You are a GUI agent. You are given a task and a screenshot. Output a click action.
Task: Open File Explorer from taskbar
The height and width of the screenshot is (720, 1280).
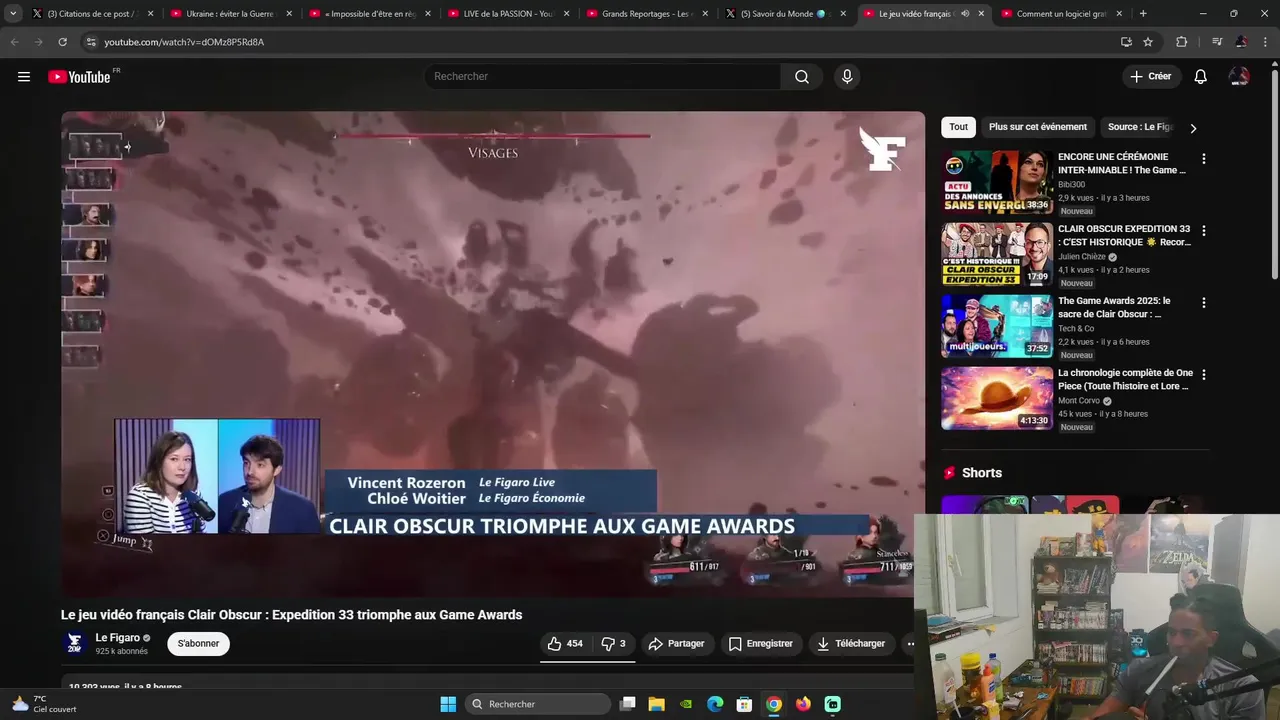click(656, 704)
